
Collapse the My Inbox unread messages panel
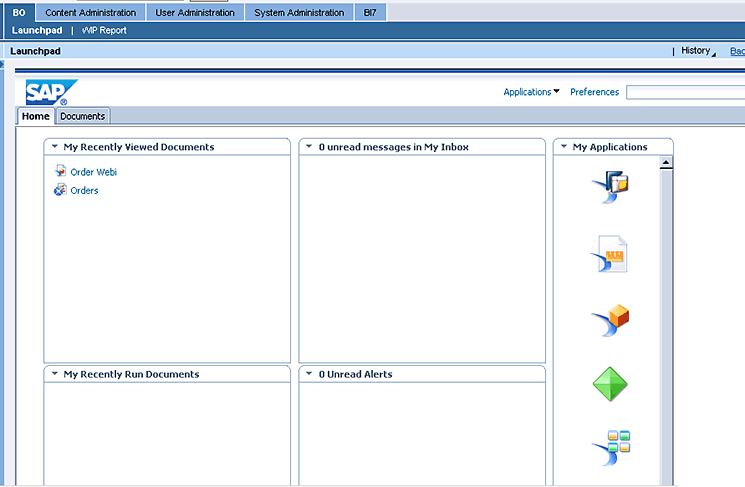(309, 147)
